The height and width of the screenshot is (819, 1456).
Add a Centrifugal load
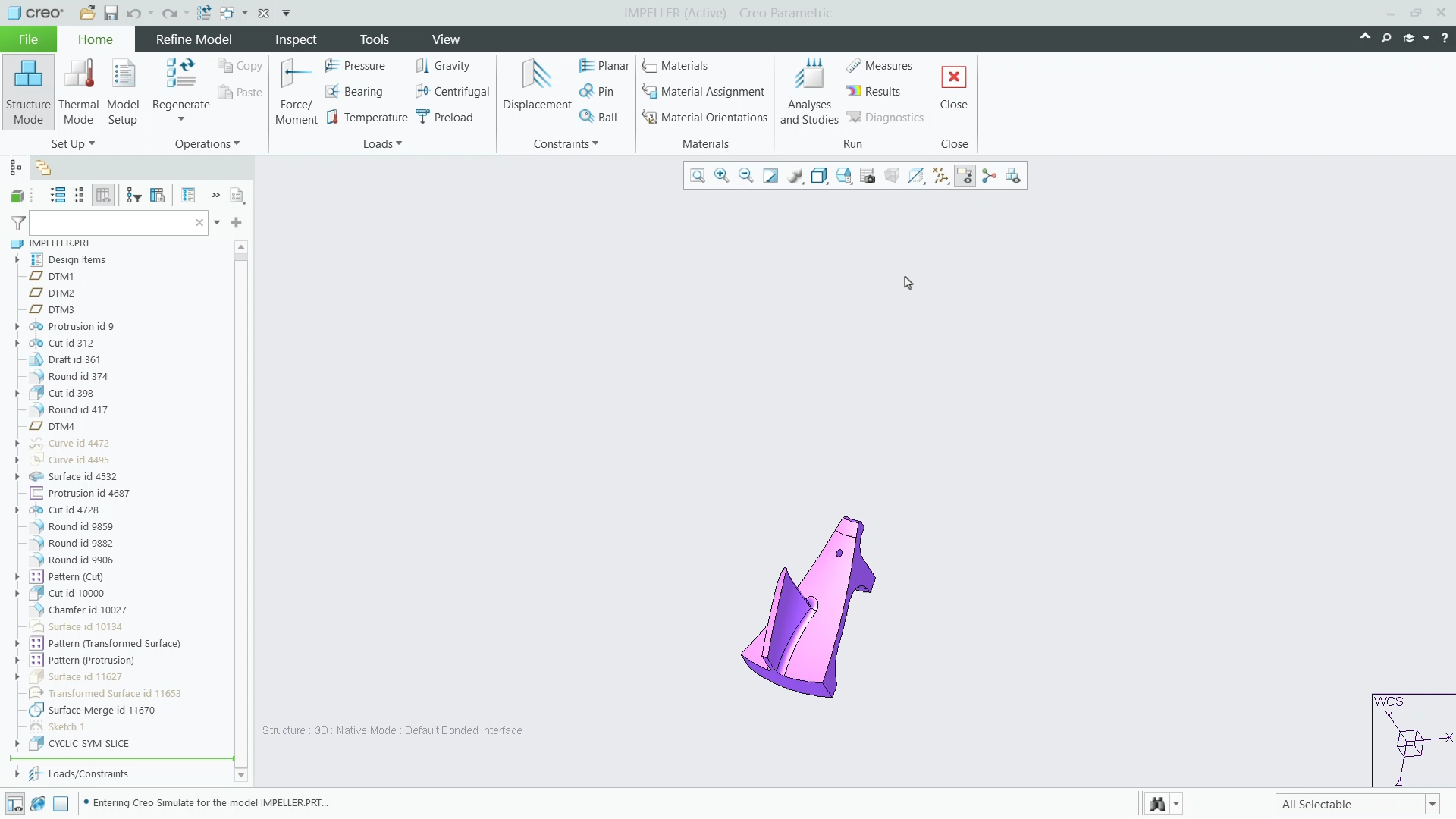(452, 92)
